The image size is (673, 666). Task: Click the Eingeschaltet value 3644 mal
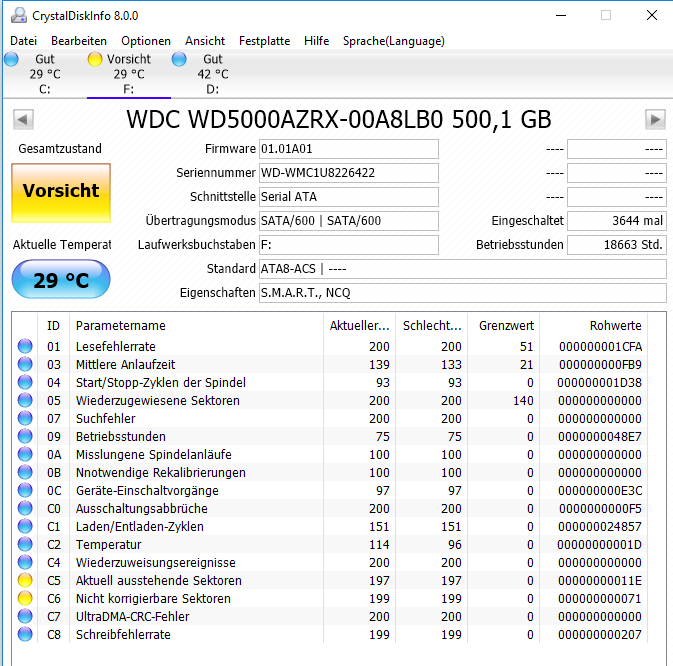click(x=617, y=221)
